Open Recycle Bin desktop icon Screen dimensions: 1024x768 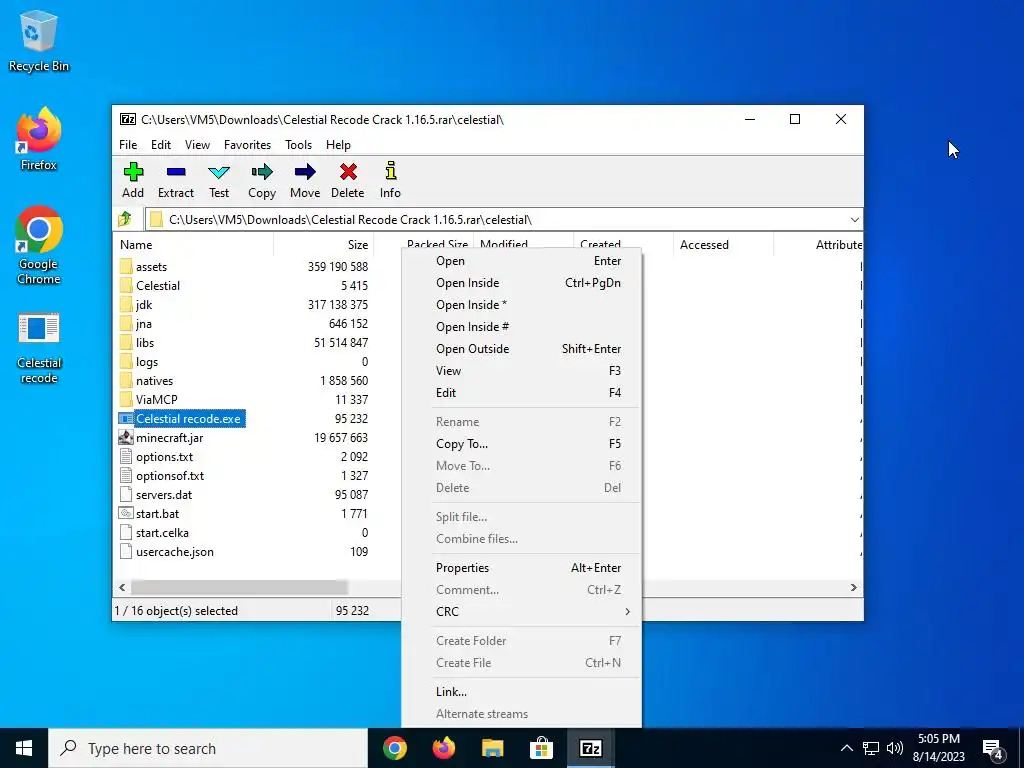39,40
